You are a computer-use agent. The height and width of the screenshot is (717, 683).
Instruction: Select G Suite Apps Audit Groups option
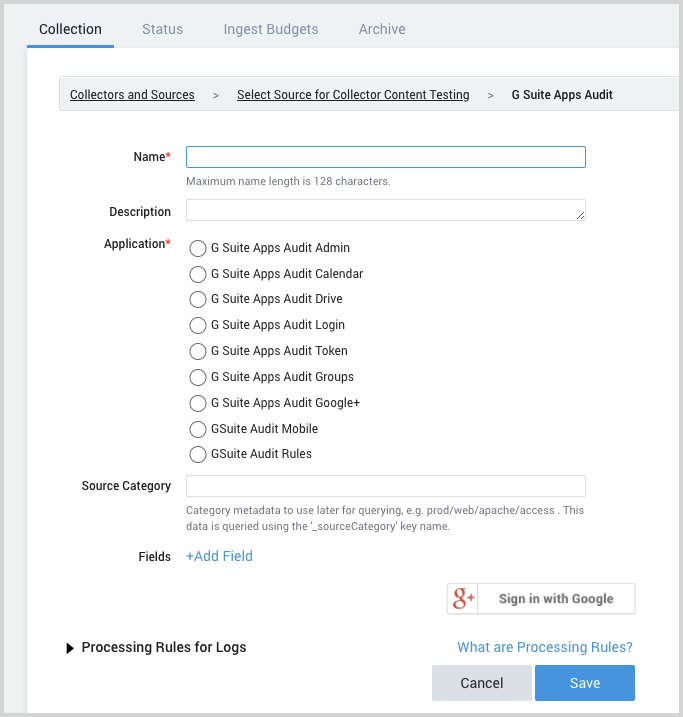[198, 378]
